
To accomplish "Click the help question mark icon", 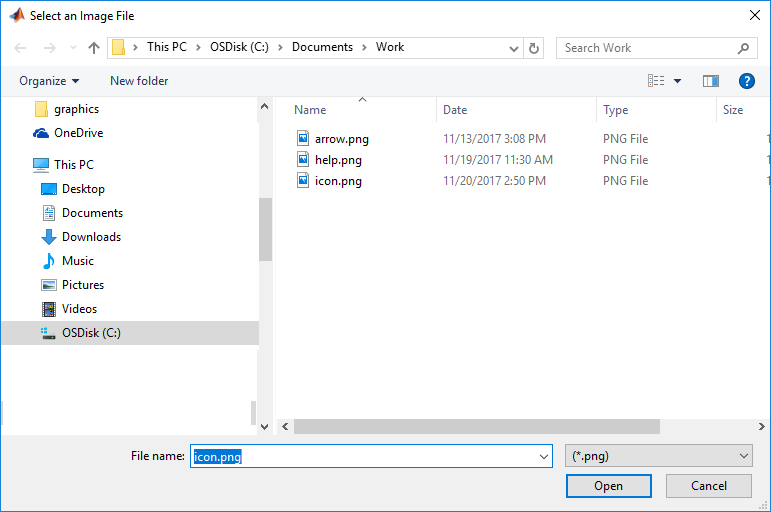I will click(746, 81).
